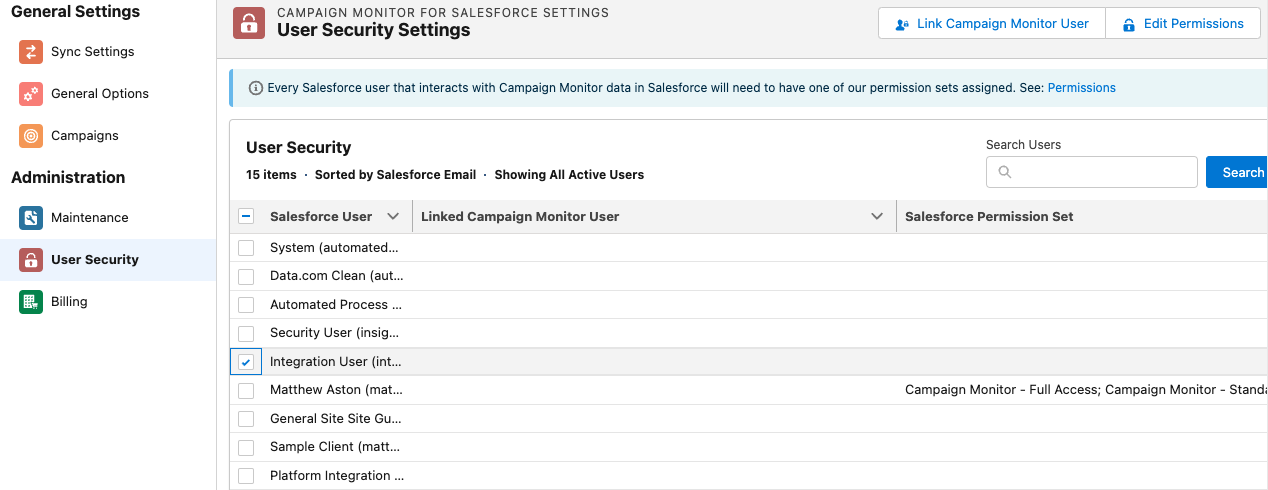Image resolution: width=1268 pixels, height=490 pixels.
Task: Click System (automated) name cell
Action: pyautogui.click(x=334, y=248)
